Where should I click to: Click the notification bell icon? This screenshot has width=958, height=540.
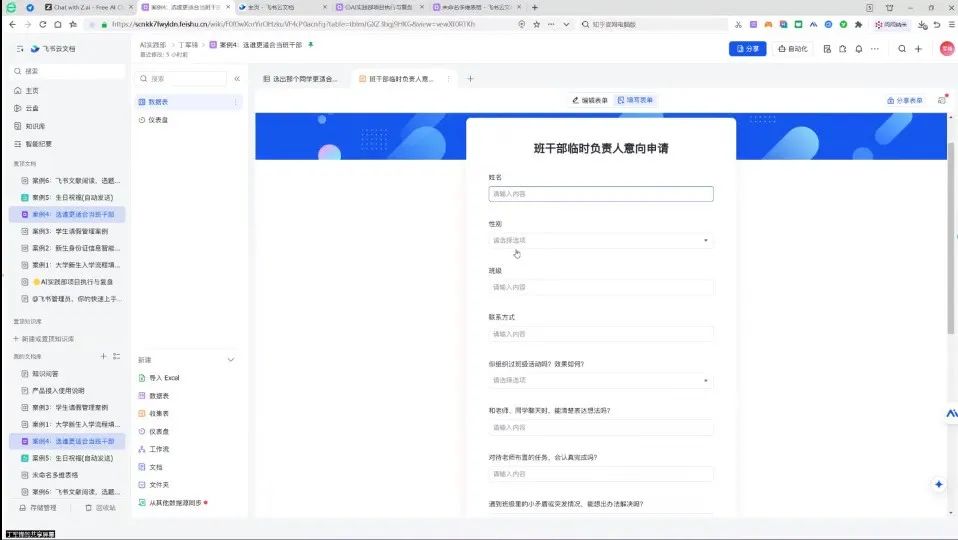859,48
